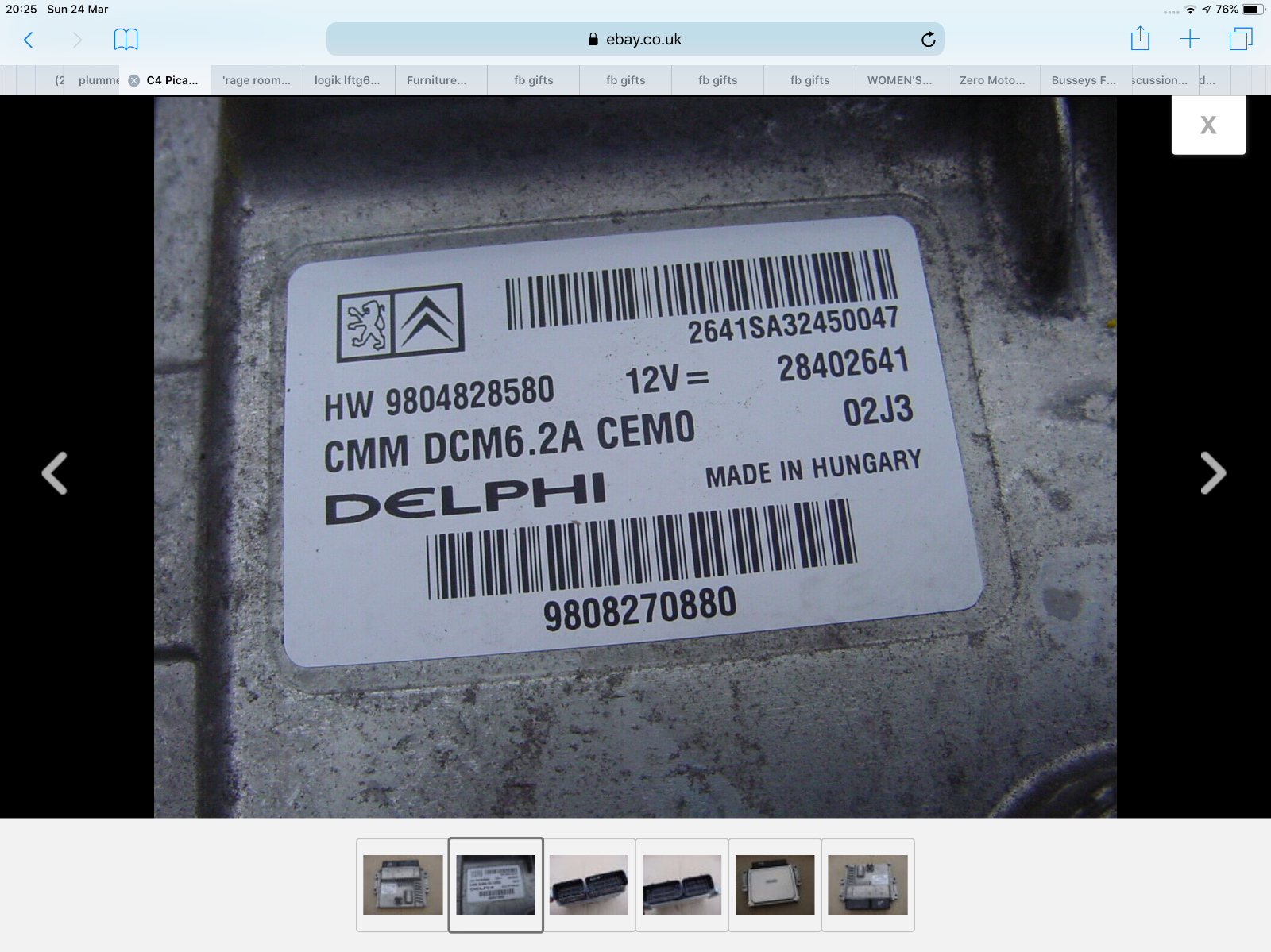The height and width of the screenshot is (952, 1271).
Task: Open the Safari bookmarks book icon
Action: pyautogui.click(x=126, y=40)
